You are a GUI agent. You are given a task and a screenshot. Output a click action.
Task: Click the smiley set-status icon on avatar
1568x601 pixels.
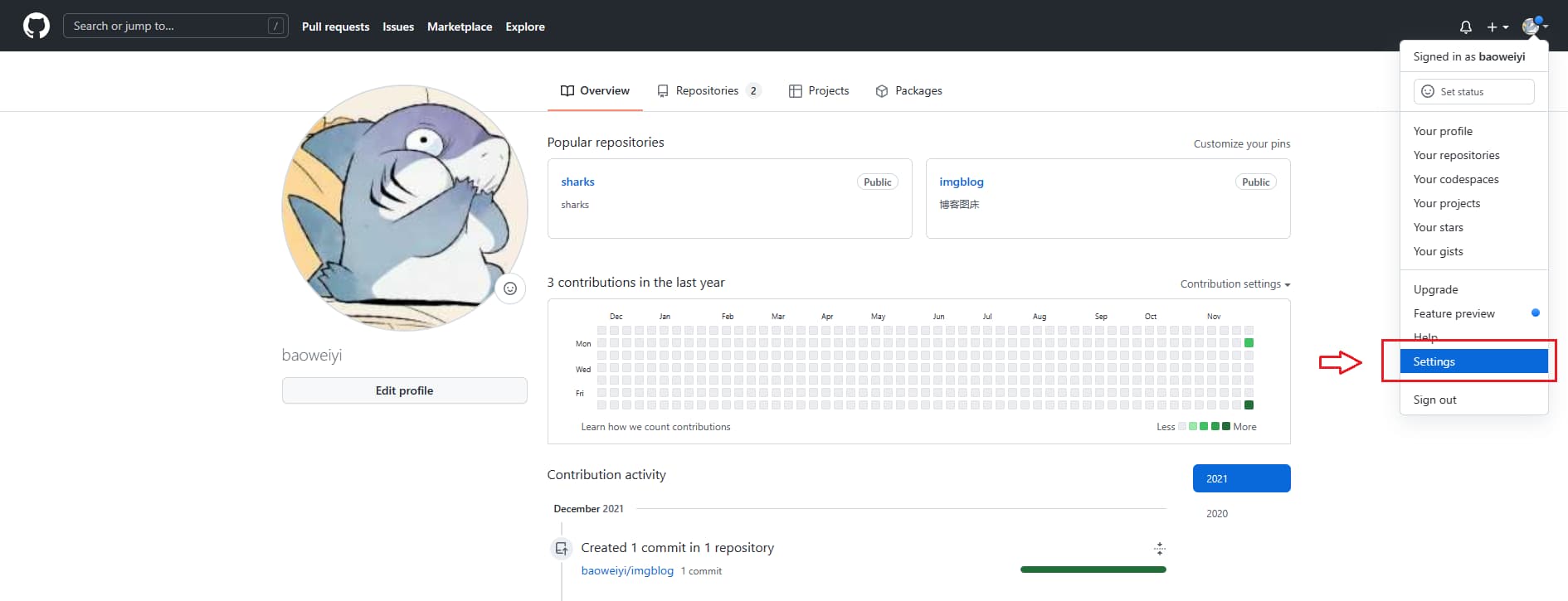[x=510, y=288]
